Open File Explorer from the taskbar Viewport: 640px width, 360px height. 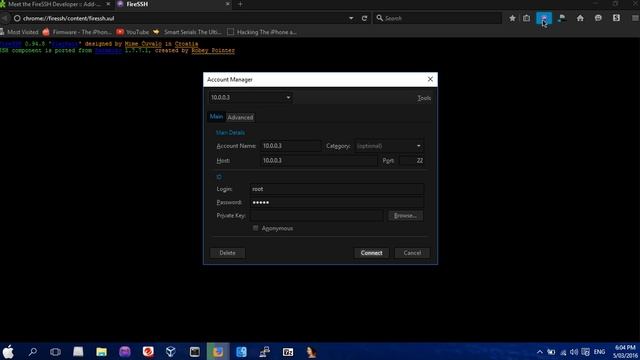pyautogui.click(x=102, y=351)
